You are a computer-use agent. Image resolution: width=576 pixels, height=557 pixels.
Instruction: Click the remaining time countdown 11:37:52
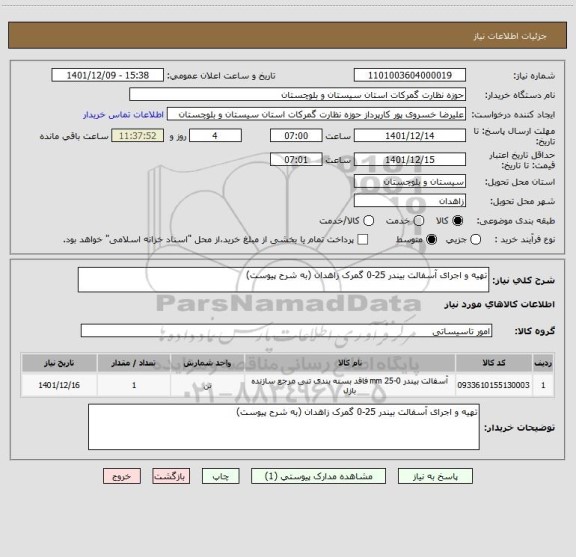[x=138, y=136]
